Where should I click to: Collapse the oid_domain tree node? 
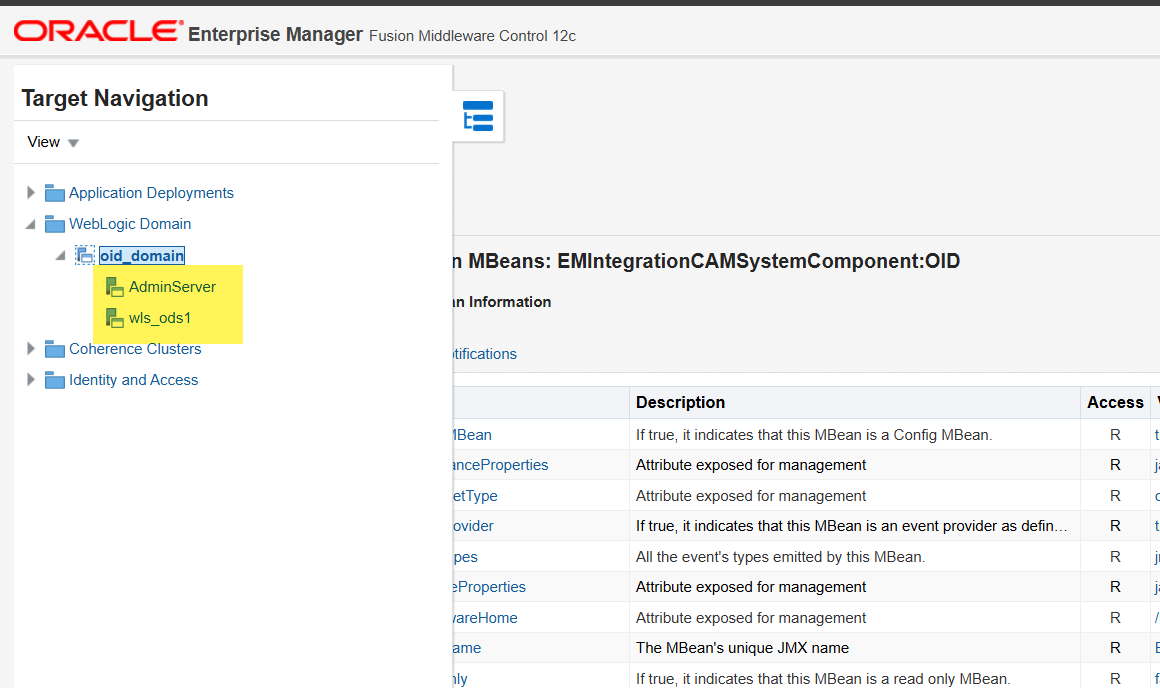pos(61,256)
